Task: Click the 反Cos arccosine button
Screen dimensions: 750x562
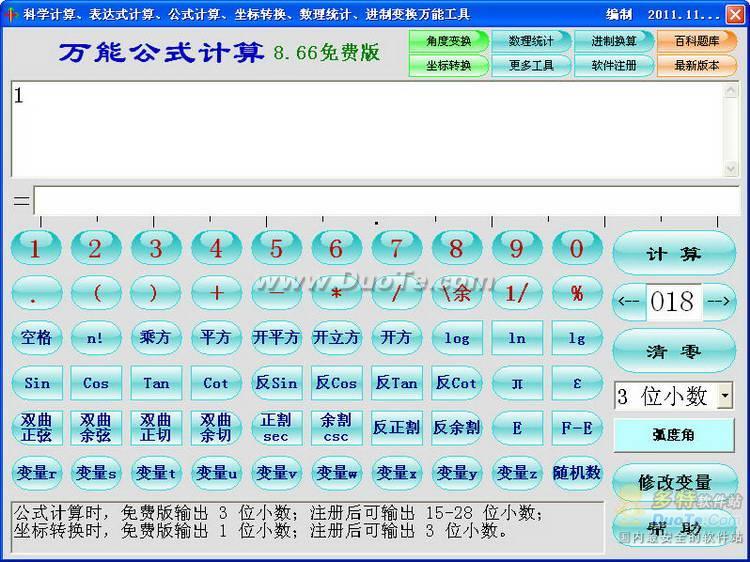Action: (x=336, y=383)
